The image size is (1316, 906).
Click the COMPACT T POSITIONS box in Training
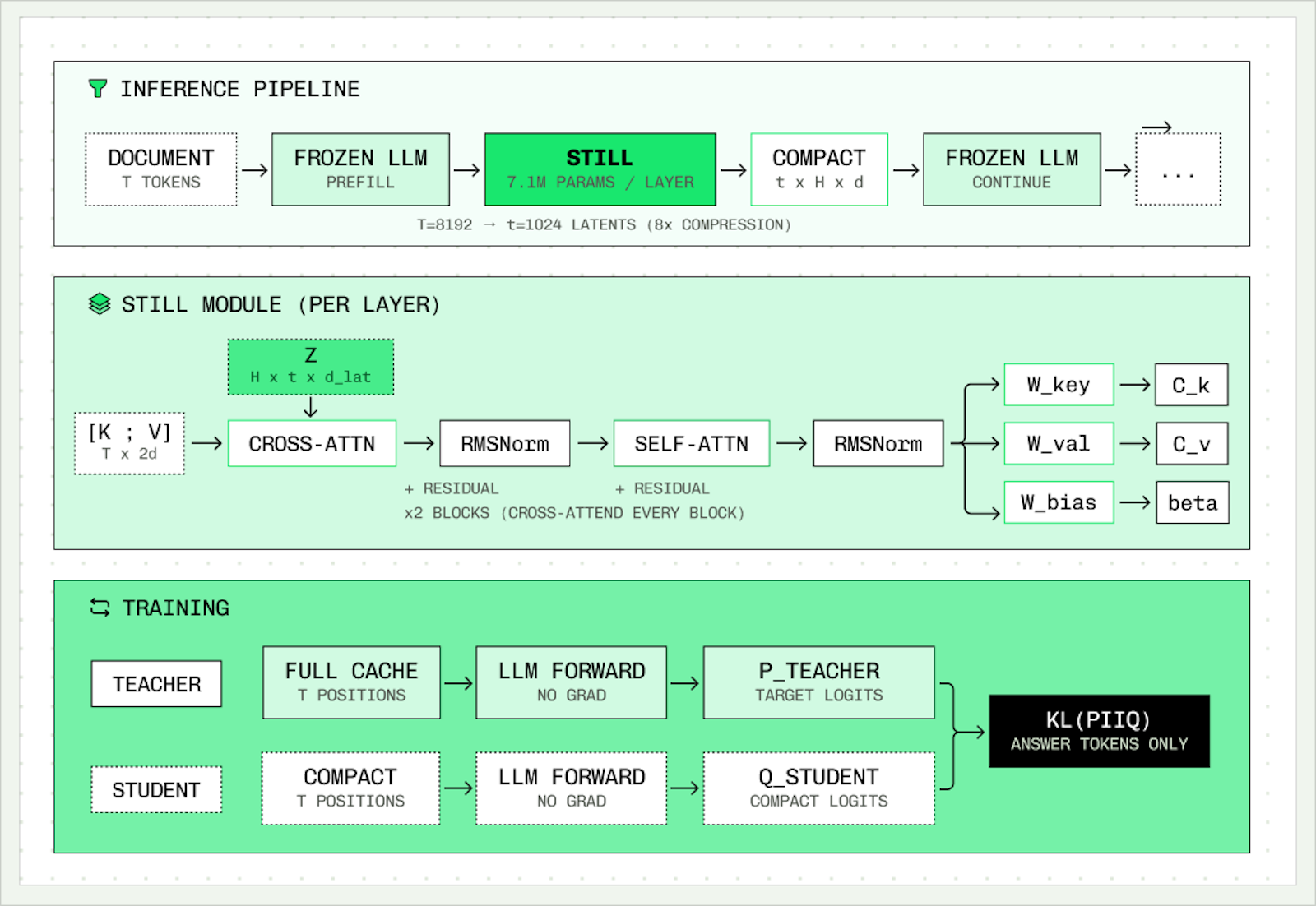pyautogui.click(x=351, y=788)
